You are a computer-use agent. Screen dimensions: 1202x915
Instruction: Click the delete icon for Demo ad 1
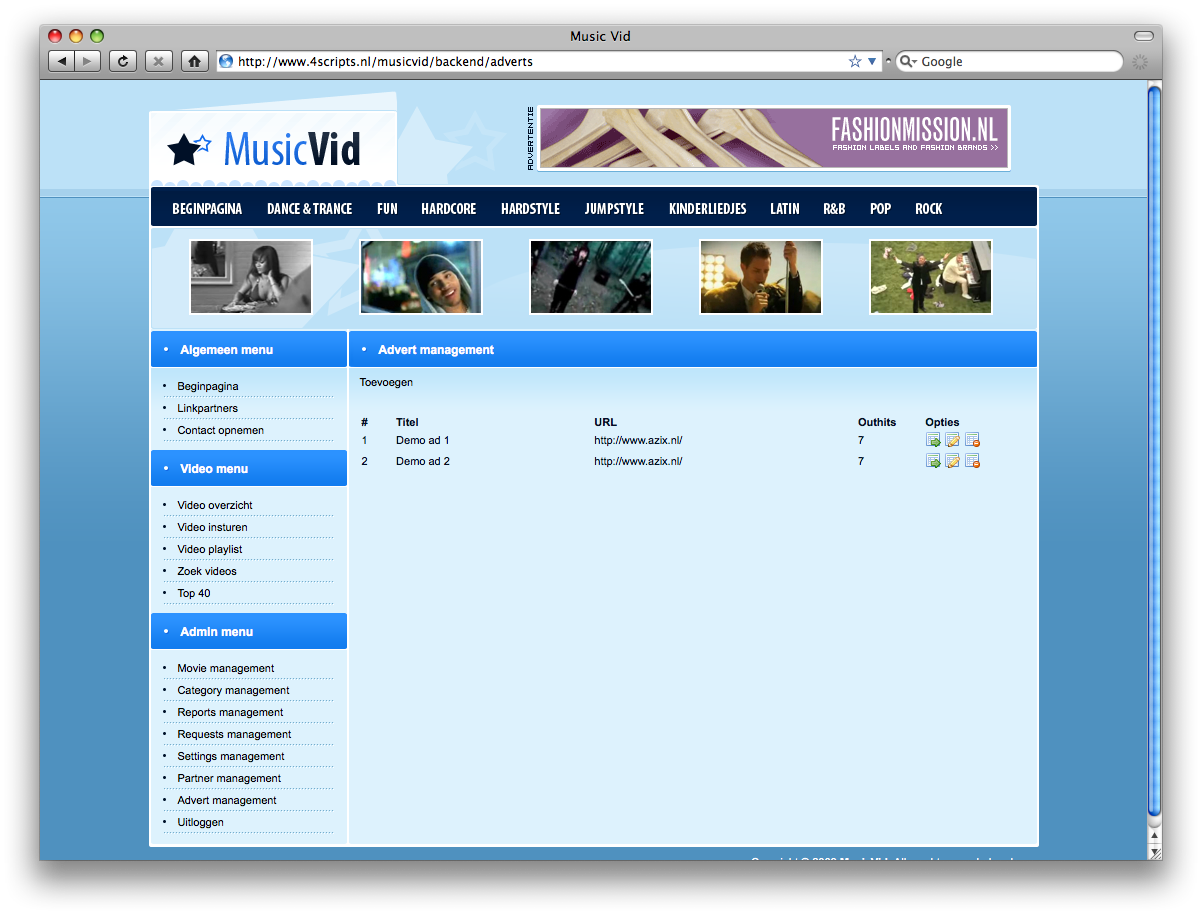click(972, 440)
